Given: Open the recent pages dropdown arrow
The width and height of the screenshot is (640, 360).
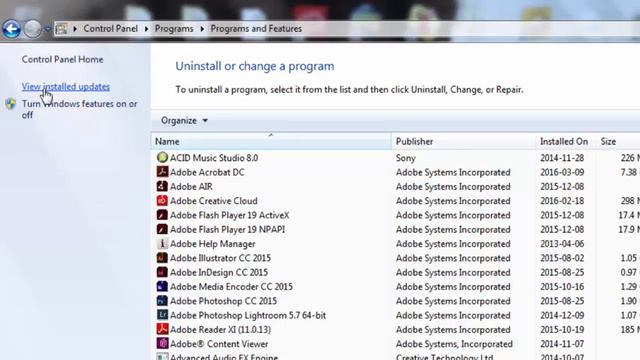Looking at the screenshot, I should pyautogui.click(x=47, y=29).
